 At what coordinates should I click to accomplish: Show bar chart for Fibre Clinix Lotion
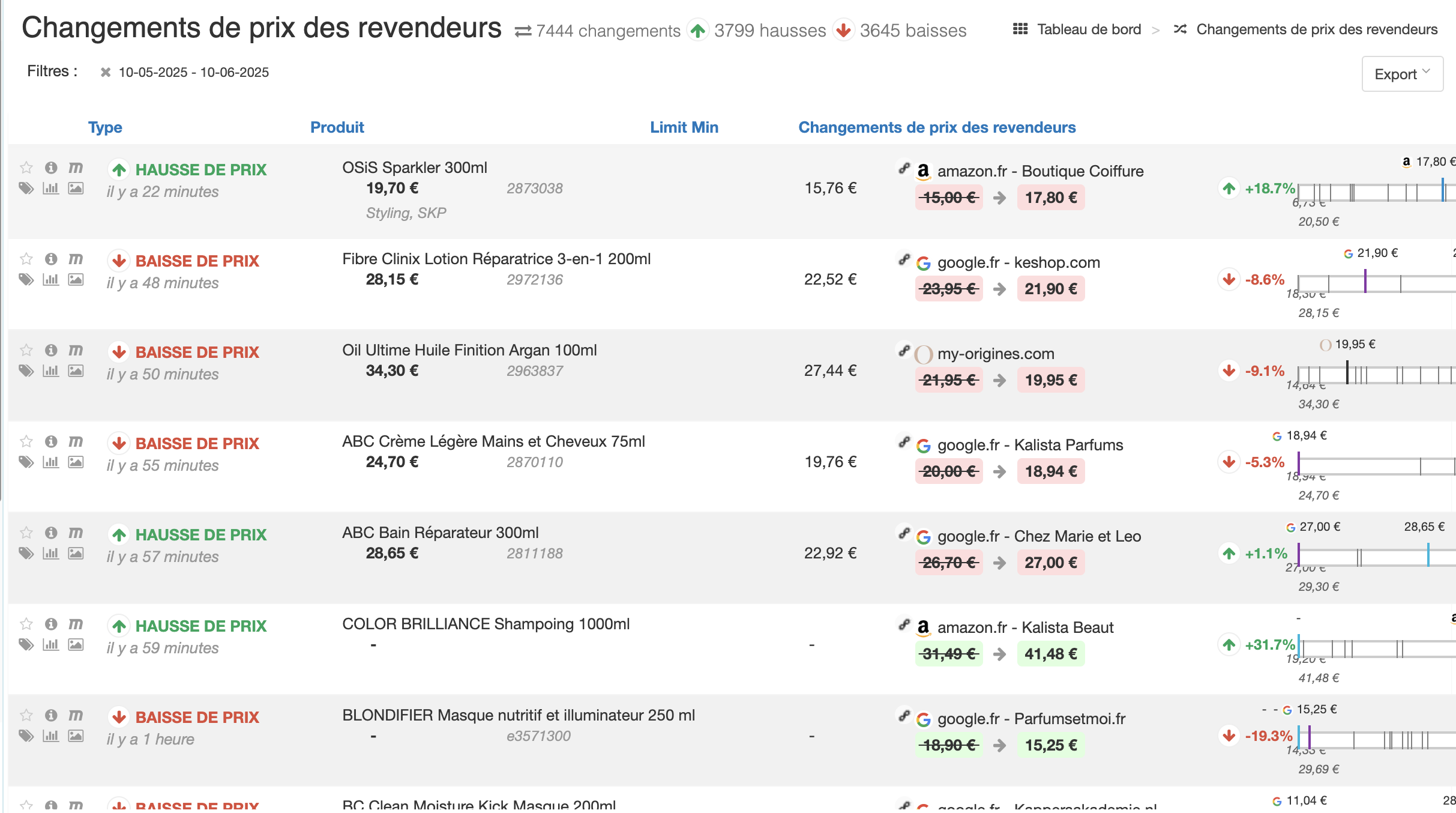pos(51,280)
